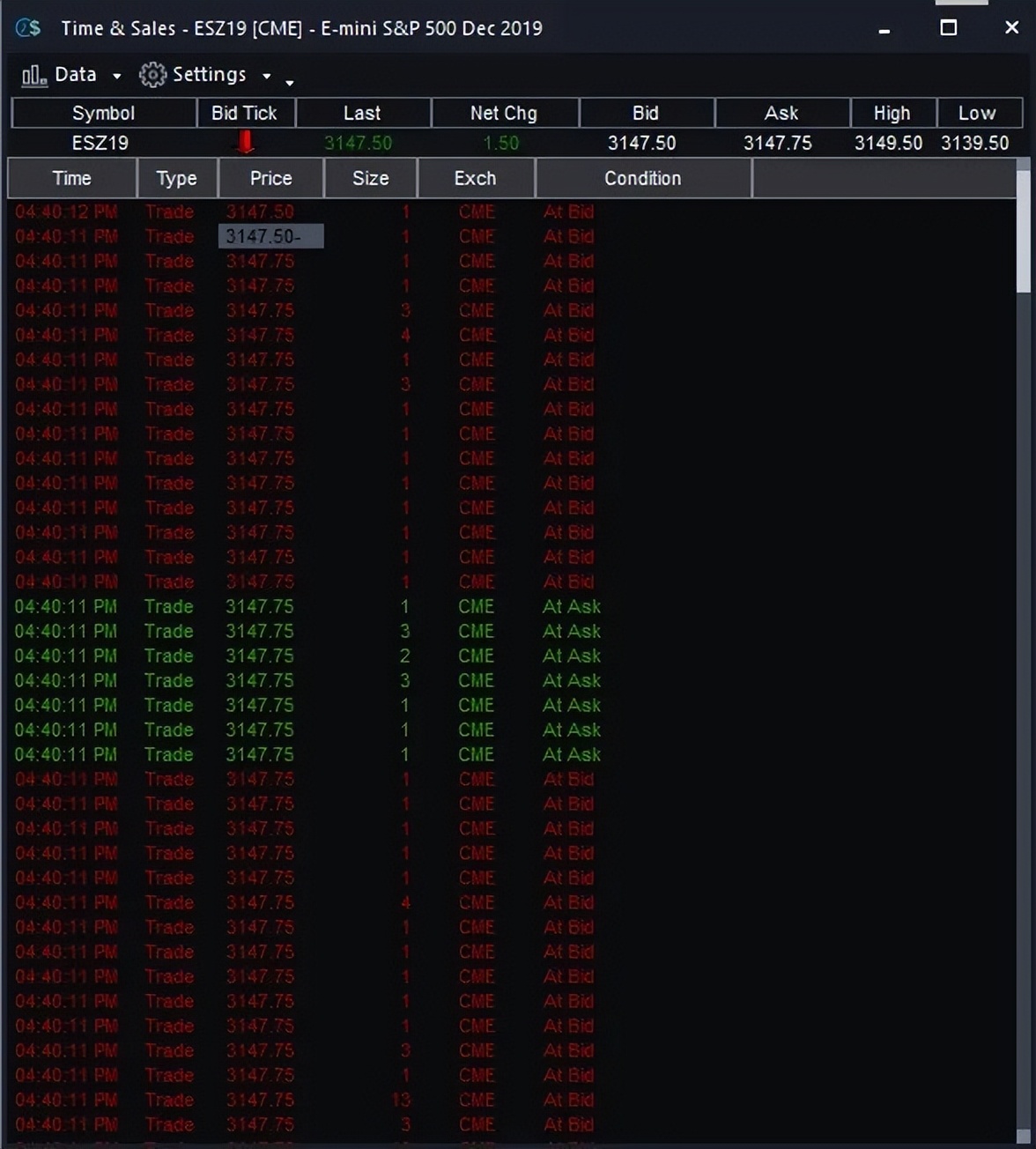Click the small toolbar overflow arrow
1036x1149 pixels.
coord(289,83)
